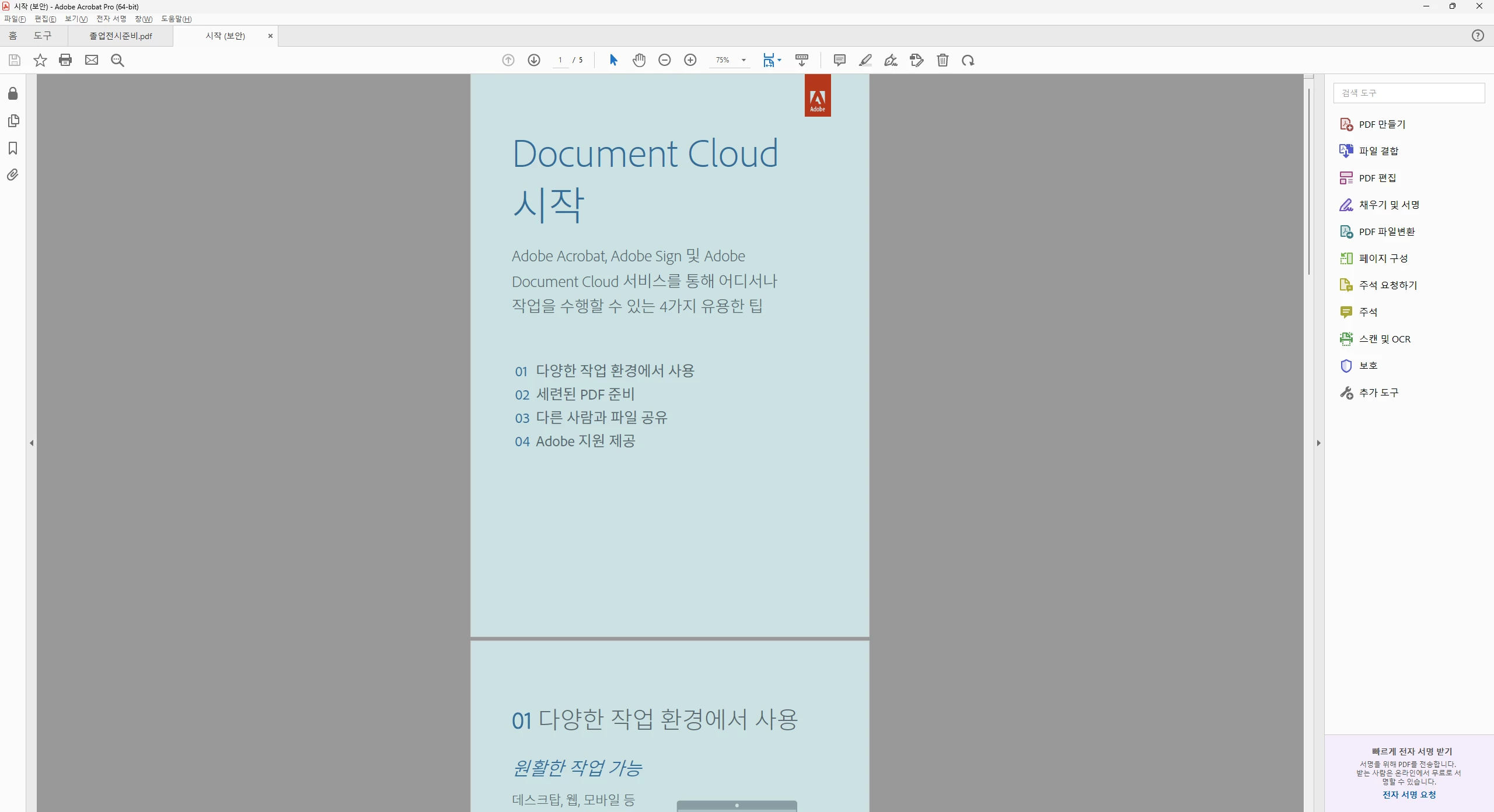Viewport: 1494px width, 812px height.
Task: Go to next page arrow
Action: (533, 60)
